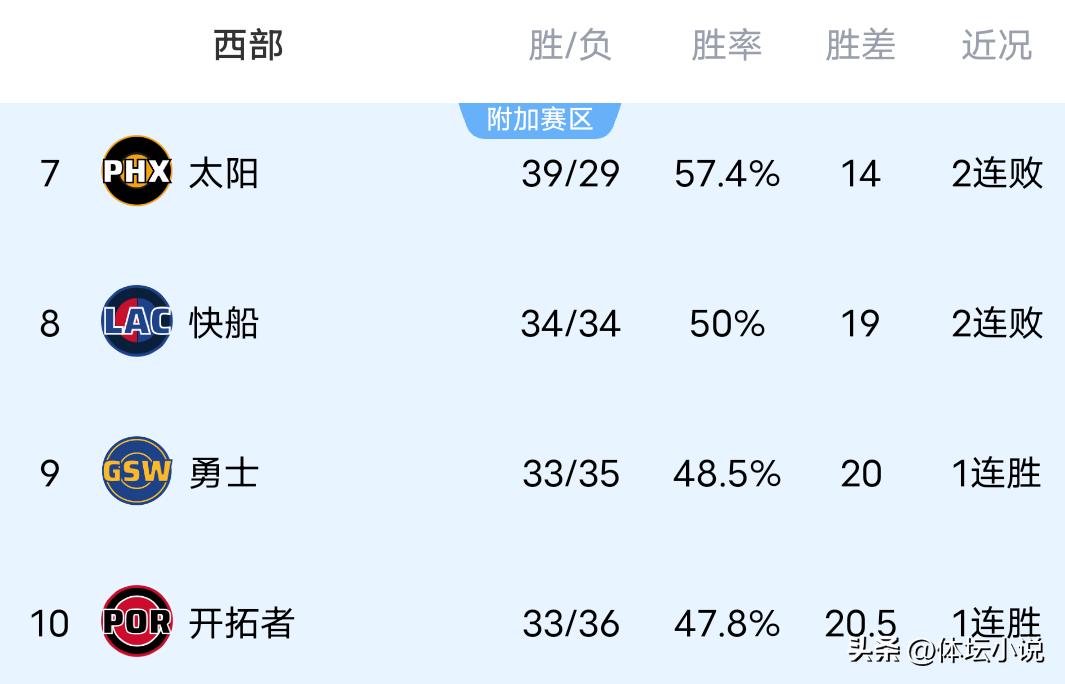Click the 胜差 column header
This screenshot has width=1065, height=684.
[860, 45]
